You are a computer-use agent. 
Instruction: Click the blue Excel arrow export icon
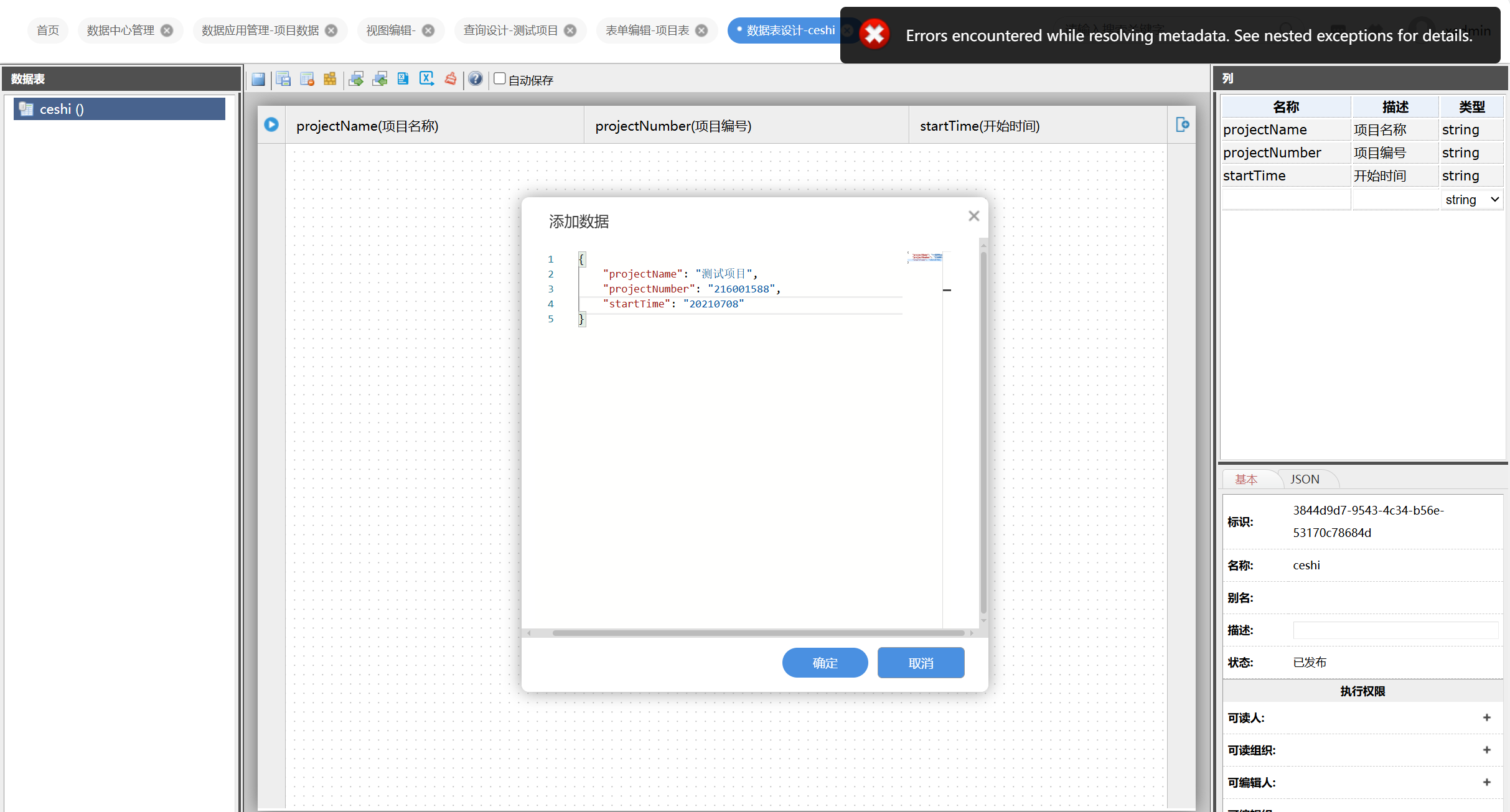point(427,79)
